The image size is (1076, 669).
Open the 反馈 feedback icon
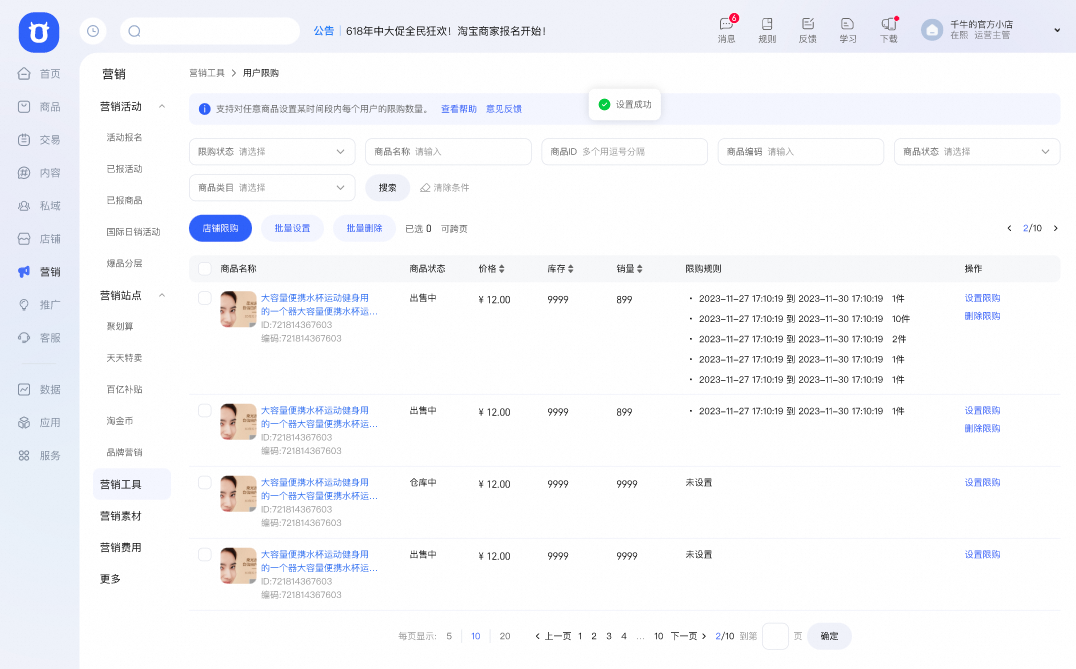[x=807, y=24]
